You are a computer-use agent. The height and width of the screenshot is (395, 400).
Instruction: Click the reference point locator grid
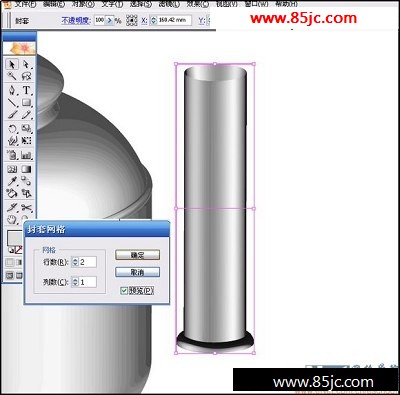coord(132,20)
